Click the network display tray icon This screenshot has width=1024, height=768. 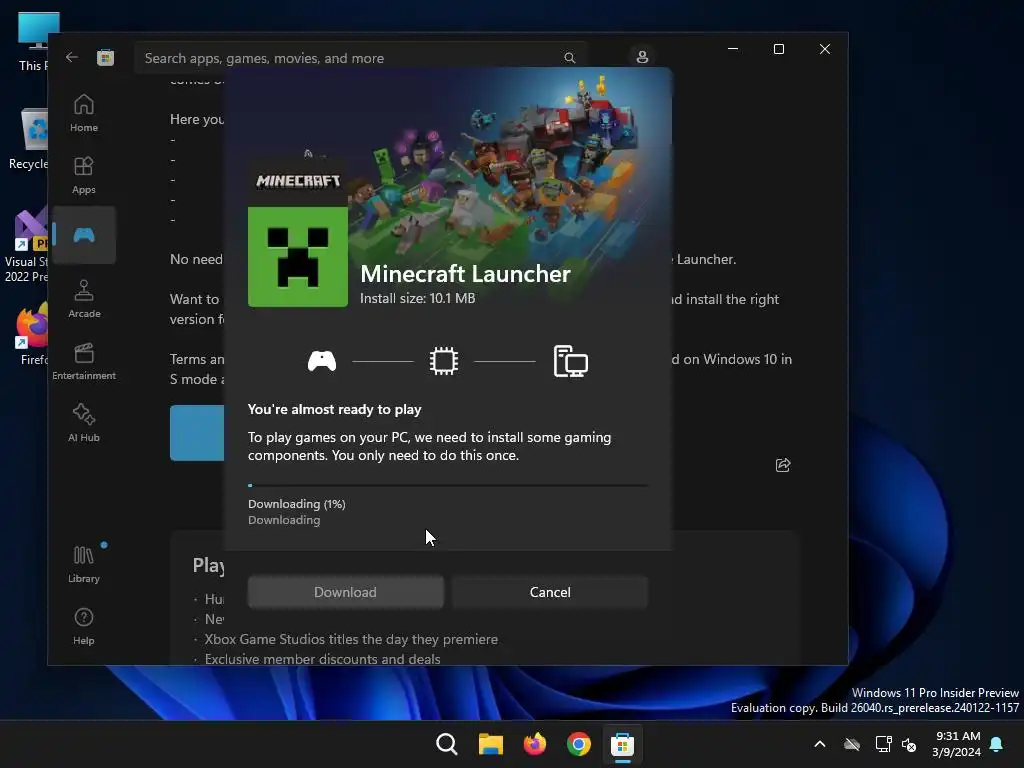883,744
